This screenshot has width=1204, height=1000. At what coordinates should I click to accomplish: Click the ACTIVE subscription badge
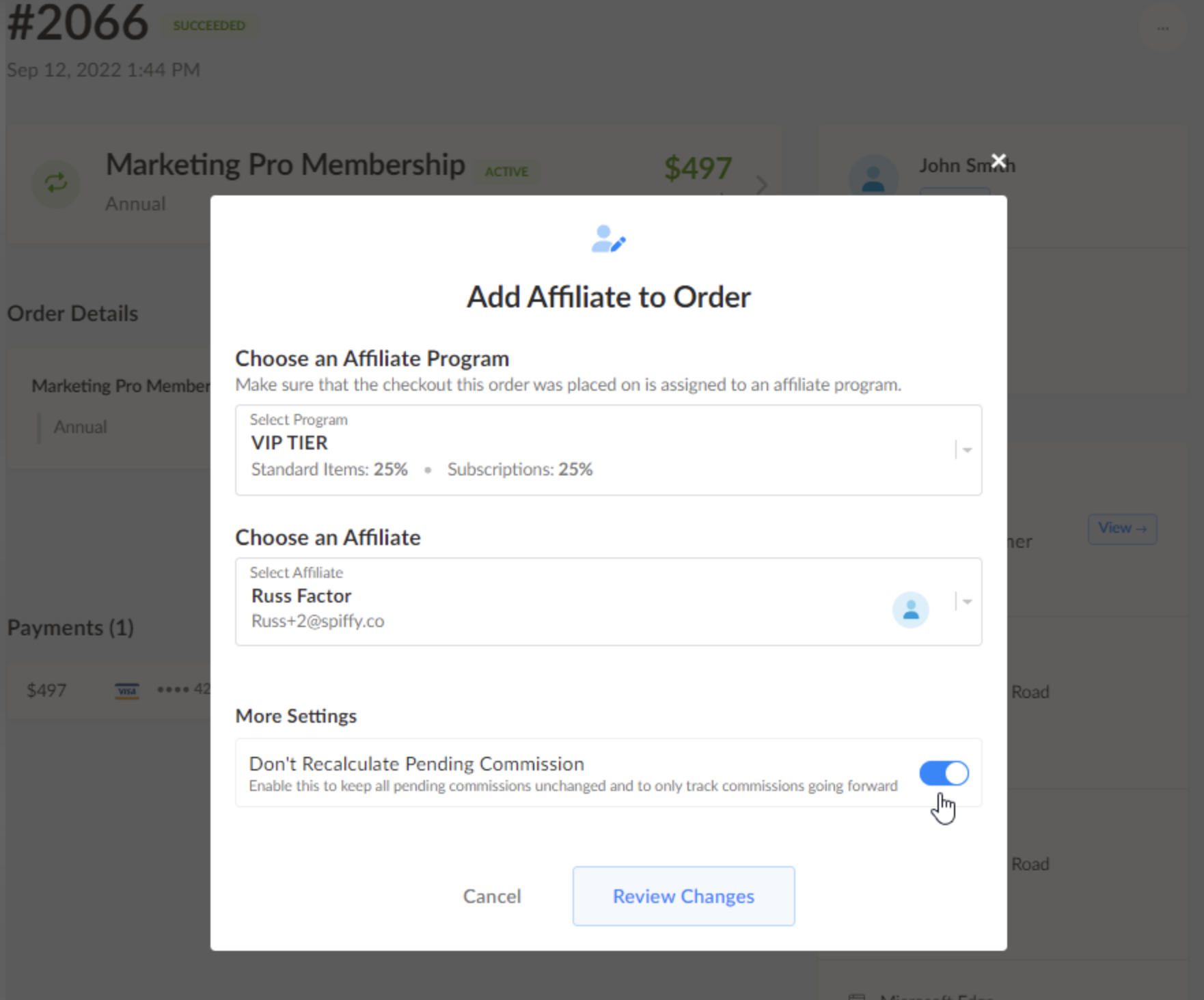(x=506, y=171)
